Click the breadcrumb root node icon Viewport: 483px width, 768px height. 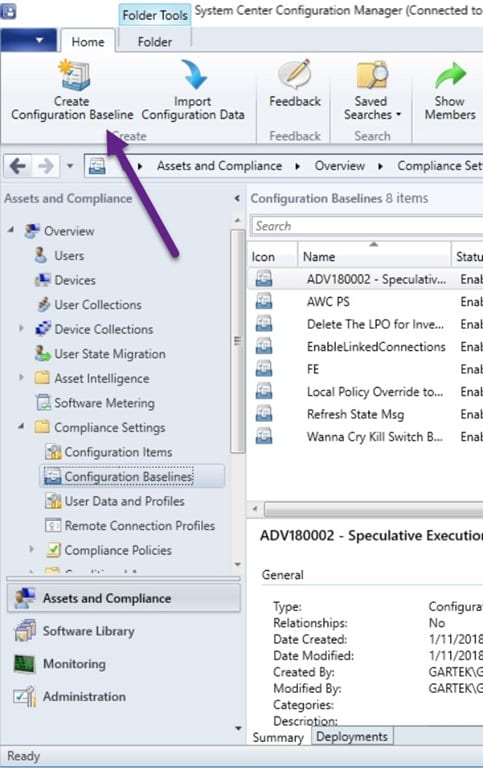coord(97,166)
